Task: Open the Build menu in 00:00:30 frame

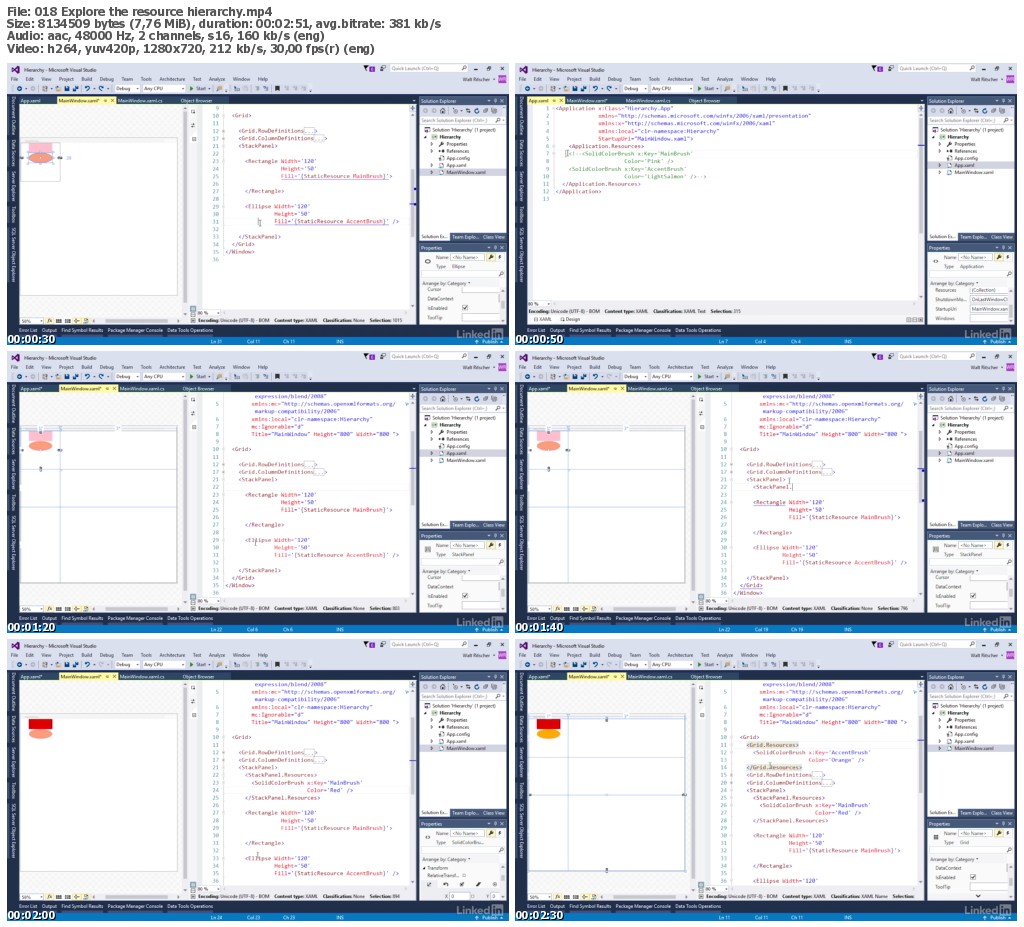Action: pyautogui.click(x=86, y=79)
